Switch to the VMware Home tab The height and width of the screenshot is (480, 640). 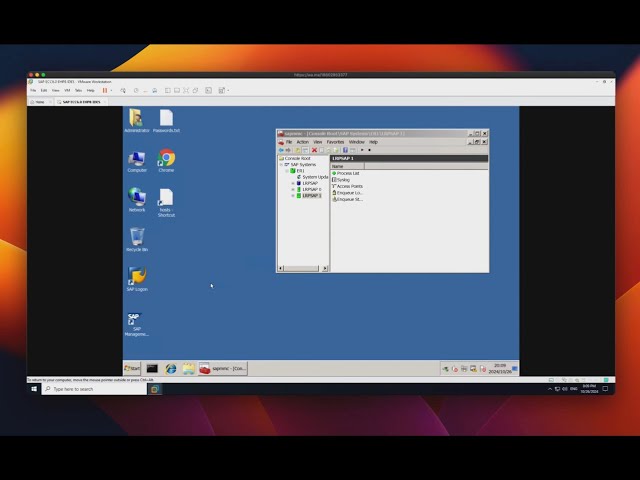point(40,102)
